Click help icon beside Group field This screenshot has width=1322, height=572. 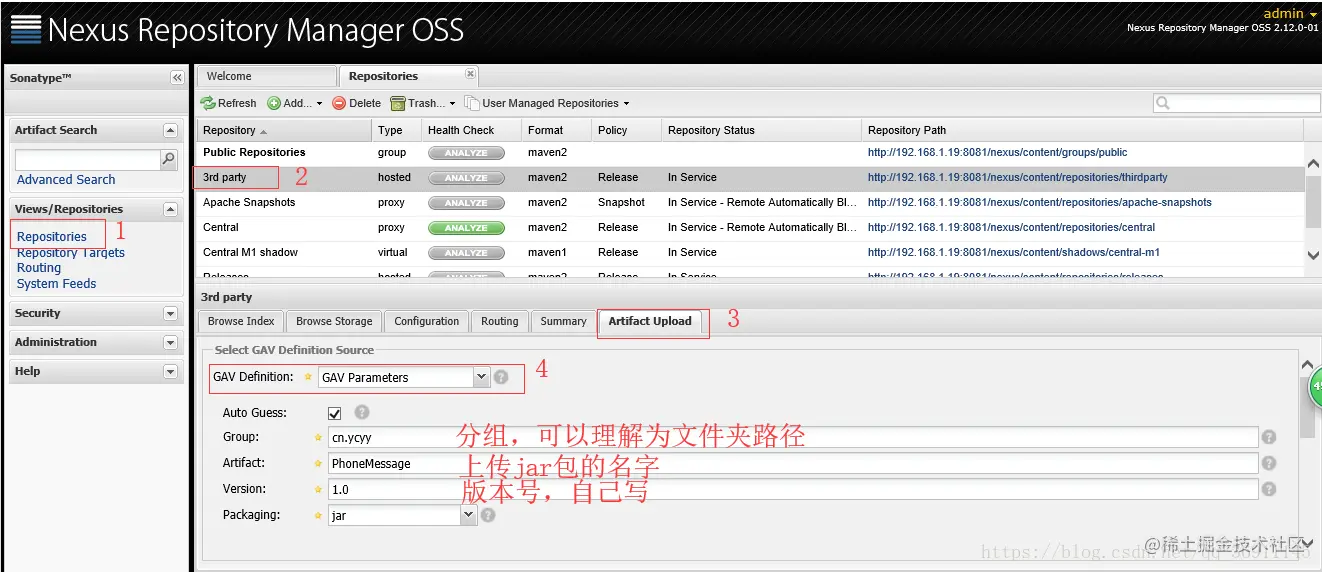pos(1269,437)
